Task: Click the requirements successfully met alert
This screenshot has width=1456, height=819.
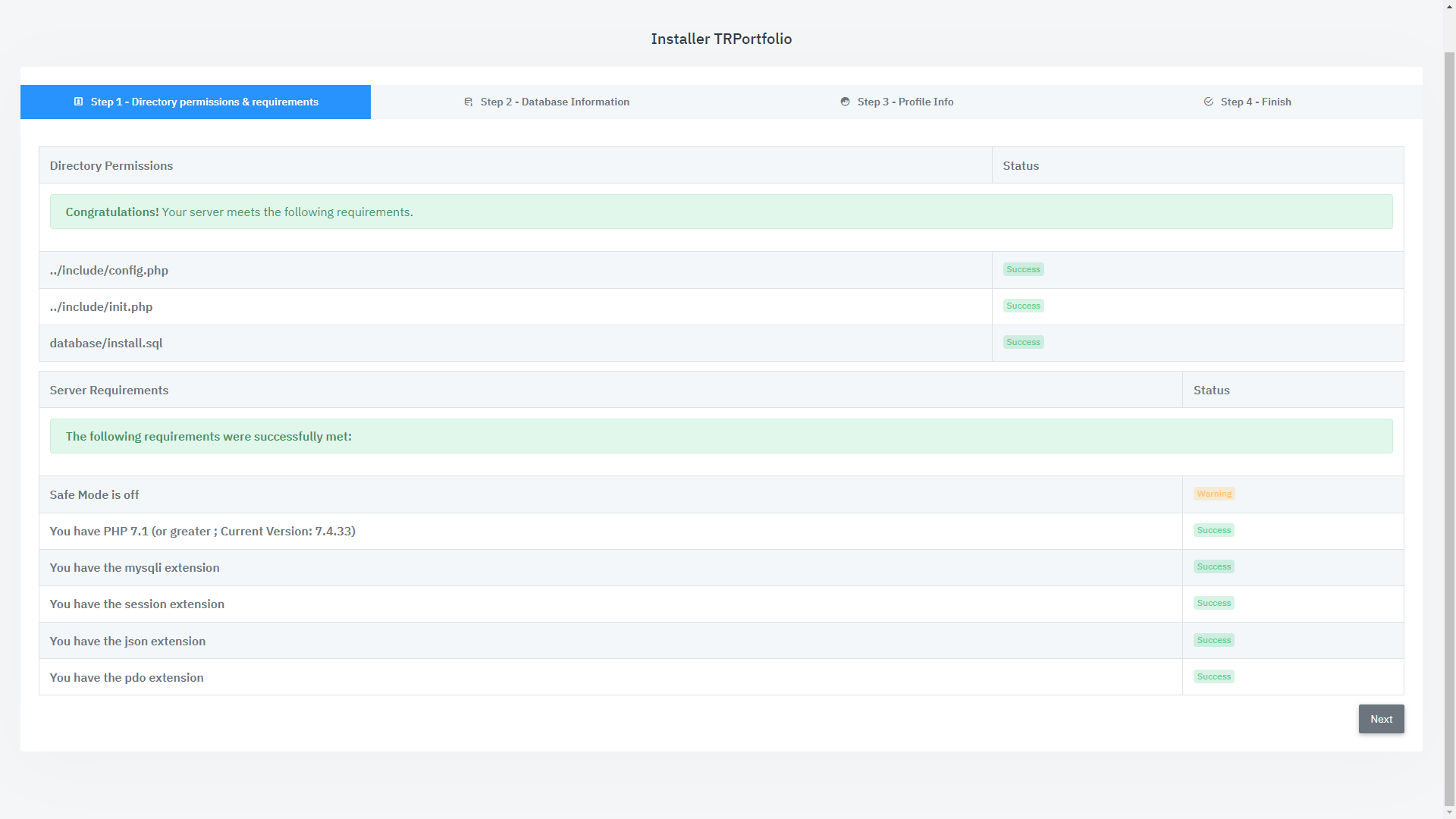Action: (x=720, y=436)
